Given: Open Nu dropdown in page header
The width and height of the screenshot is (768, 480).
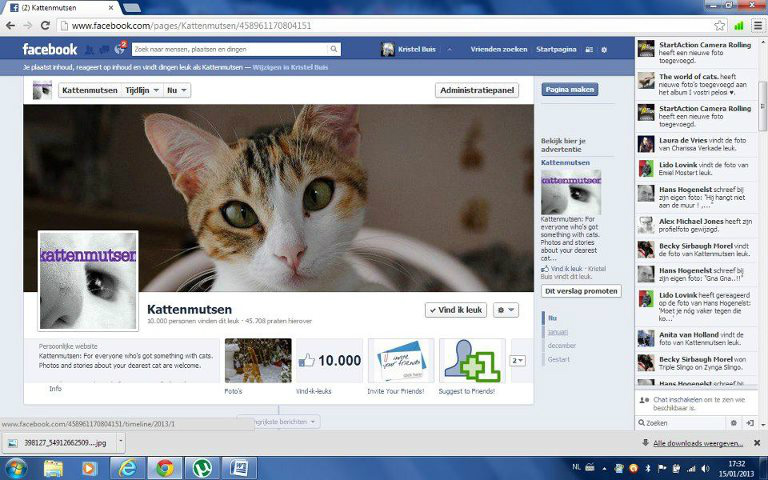Looking at the screenshot, I should [177, 90].
